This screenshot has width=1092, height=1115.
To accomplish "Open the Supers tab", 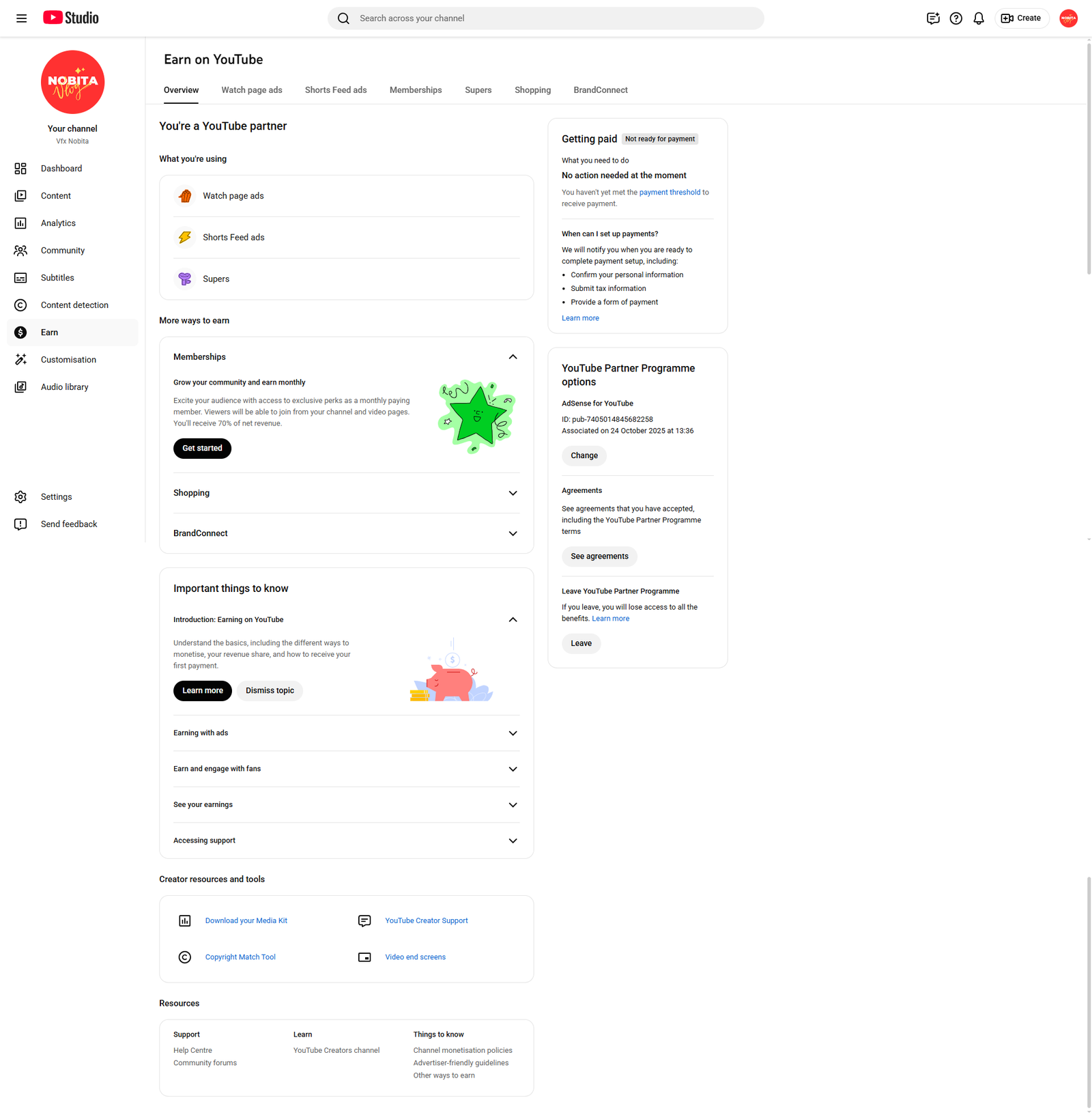I will pos(478,90).
